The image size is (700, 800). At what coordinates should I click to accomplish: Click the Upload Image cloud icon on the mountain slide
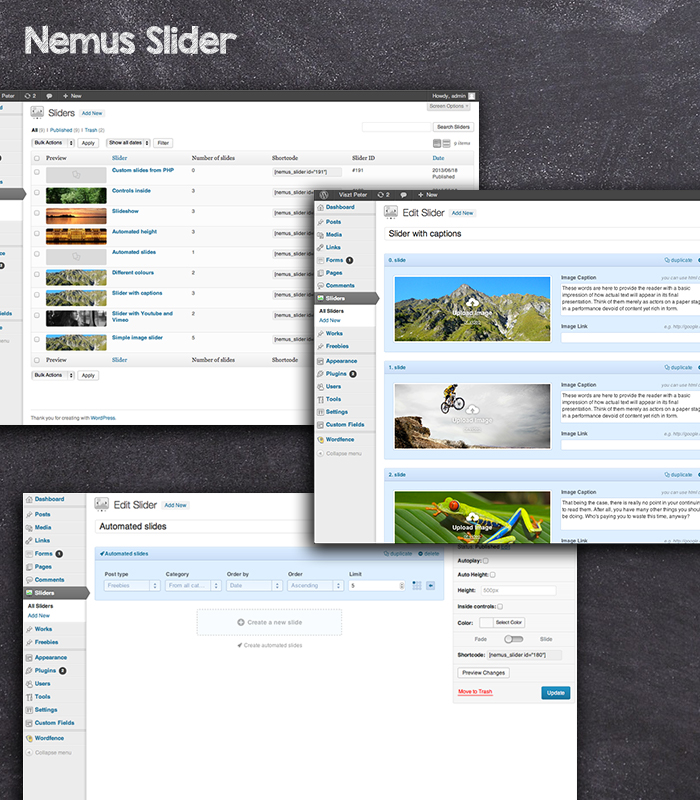[x=472, y=303]
